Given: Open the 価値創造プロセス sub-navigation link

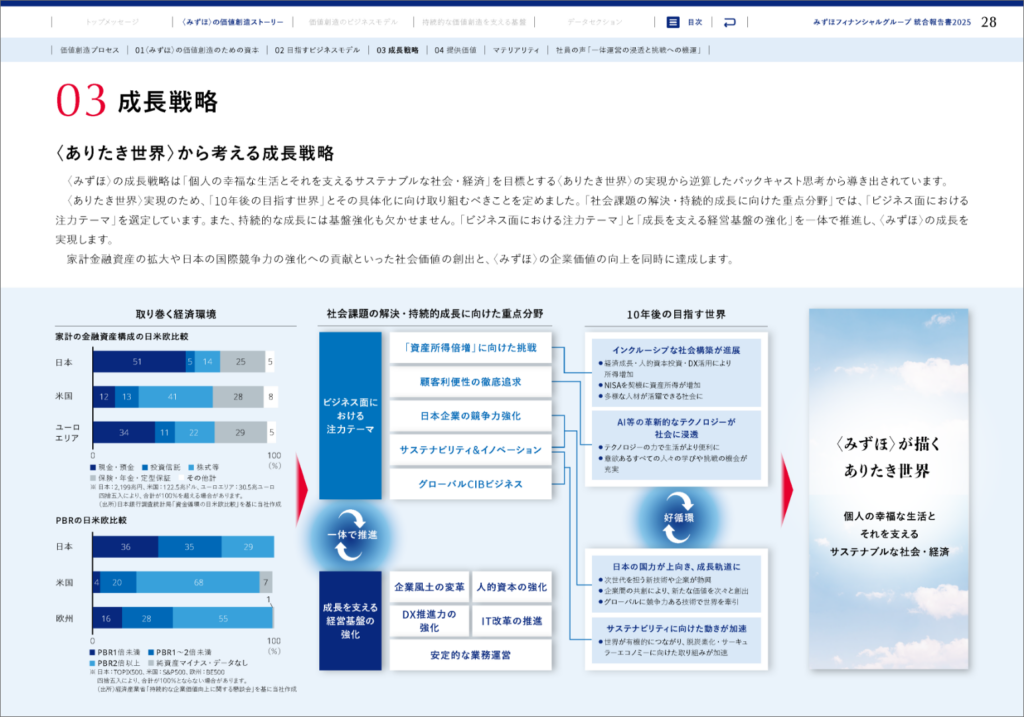Looking at the screenshot, I should pos(89,49).
